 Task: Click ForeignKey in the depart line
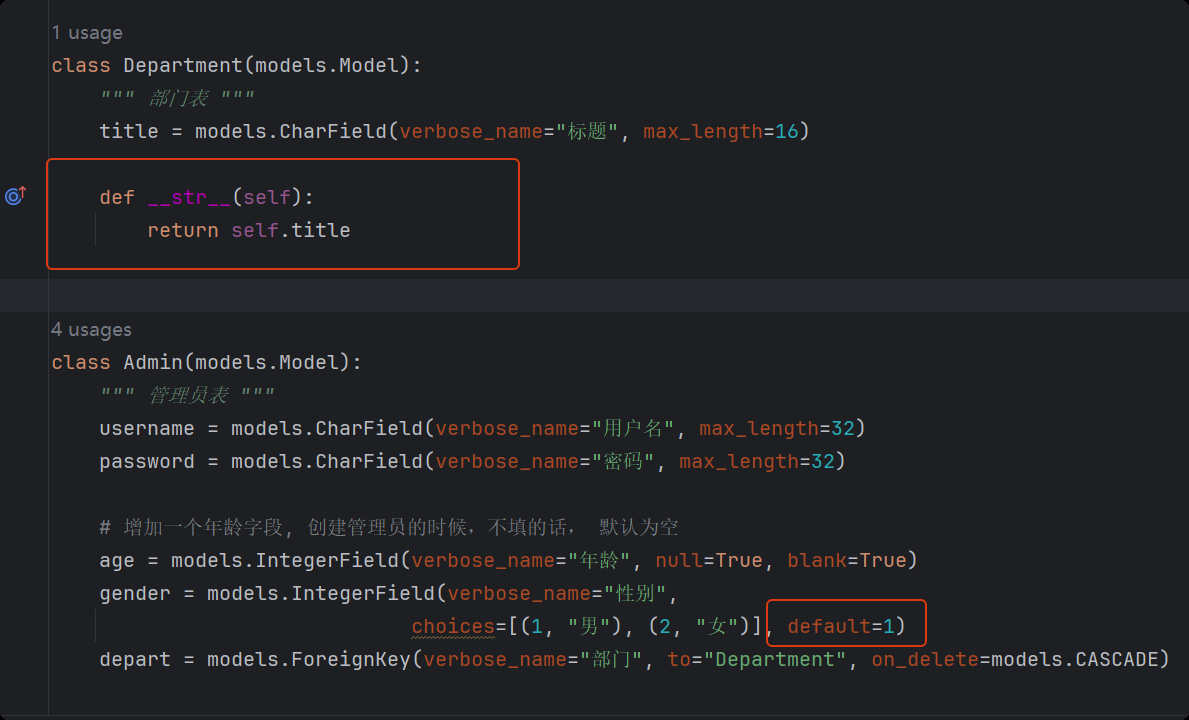click(350, 659)
